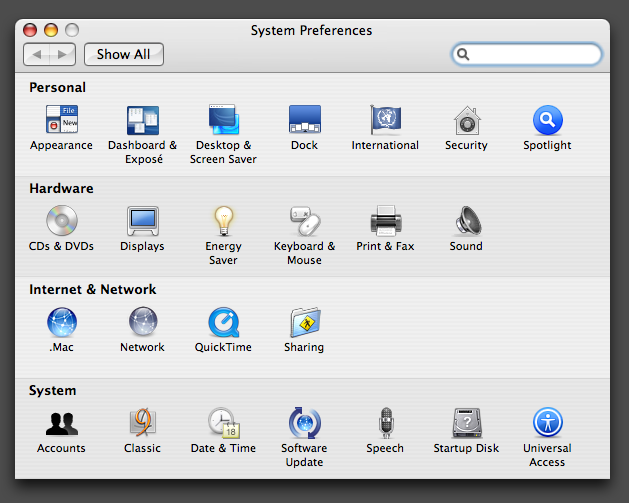Go forward with the right arrow button
Image resolution: width=629 pixels, height=503 pixels.
(x=63, y=54)
